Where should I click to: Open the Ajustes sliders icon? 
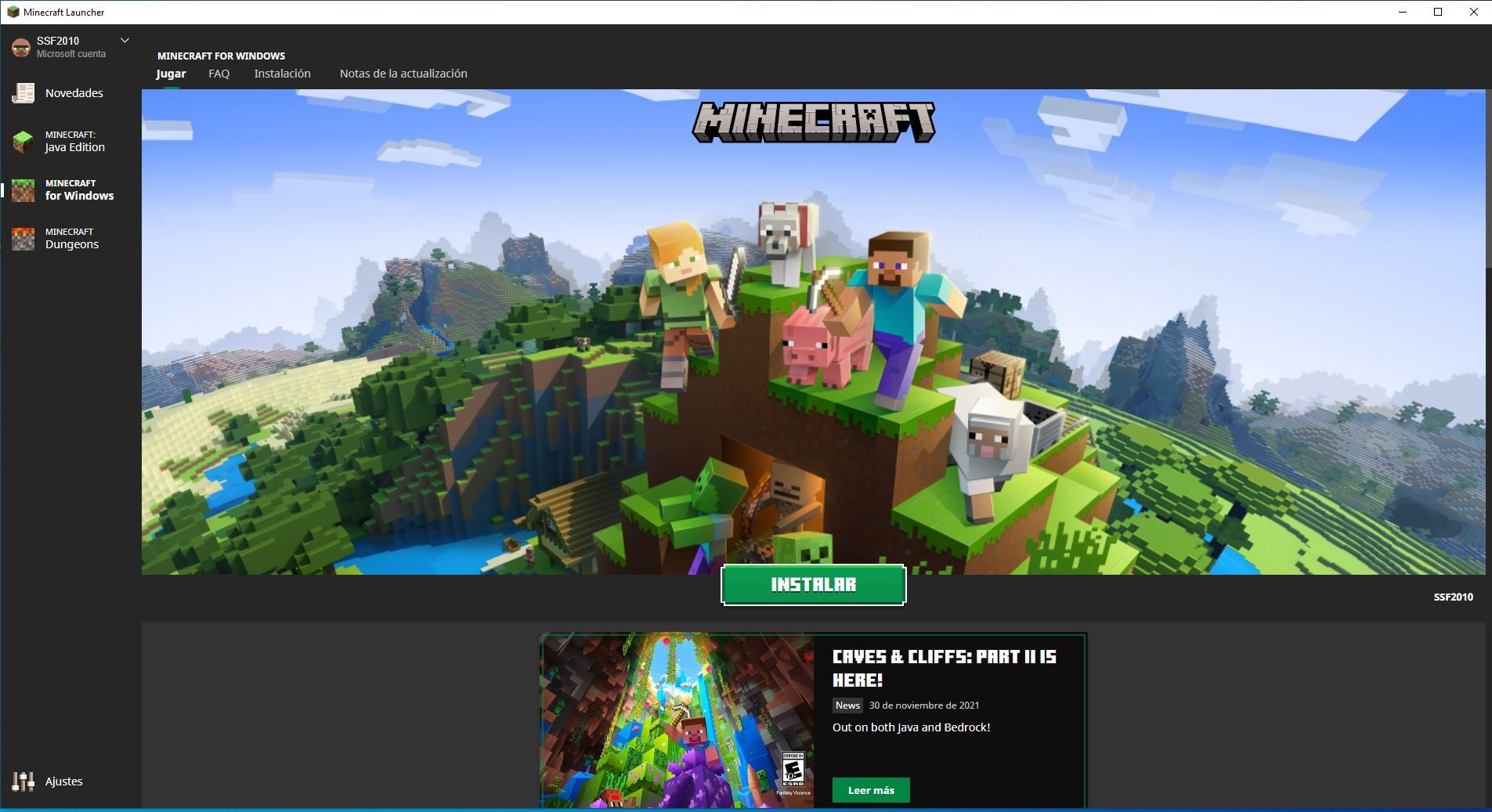[23, 781]
